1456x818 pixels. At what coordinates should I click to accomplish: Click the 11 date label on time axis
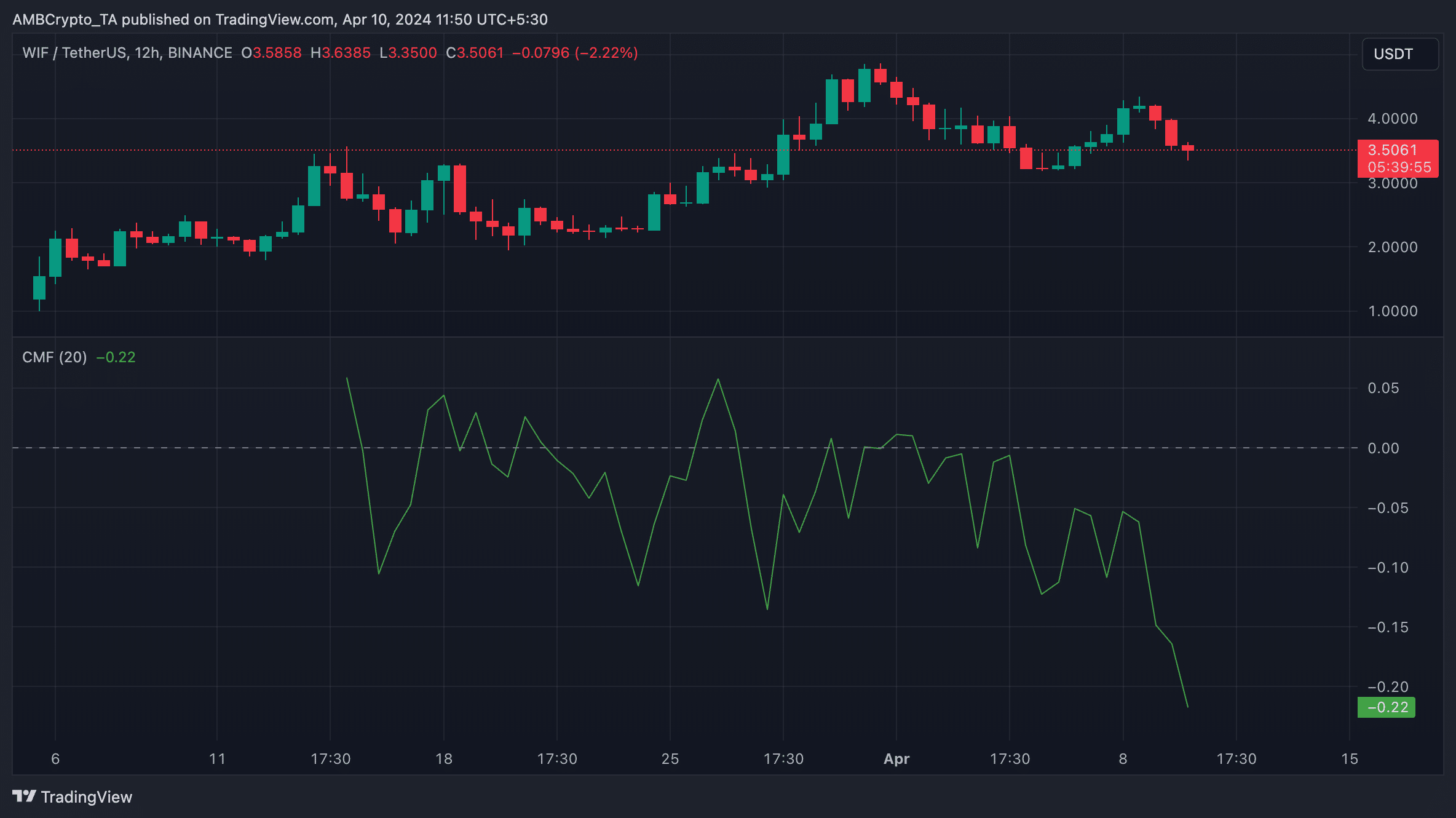click(x=217, y=759)
